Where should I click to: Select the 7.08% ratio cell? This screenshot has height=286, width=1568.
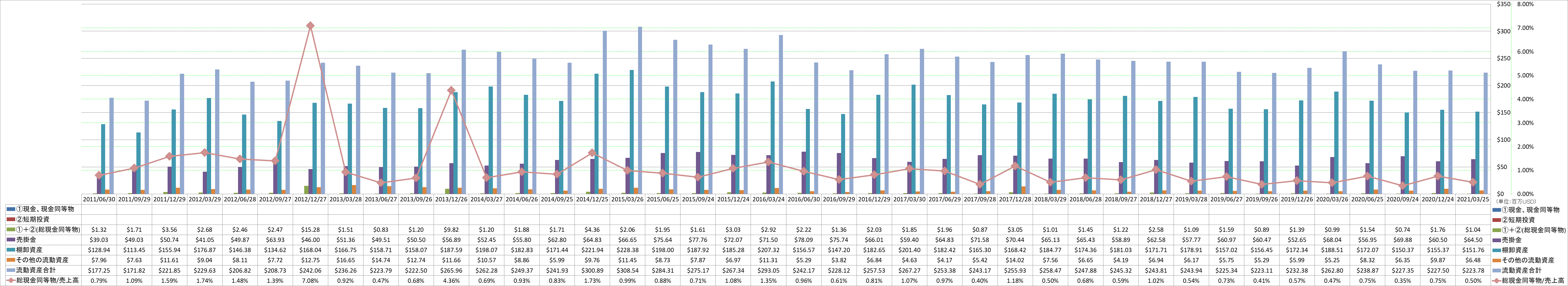pyautogui.click(x=310, y=280)
